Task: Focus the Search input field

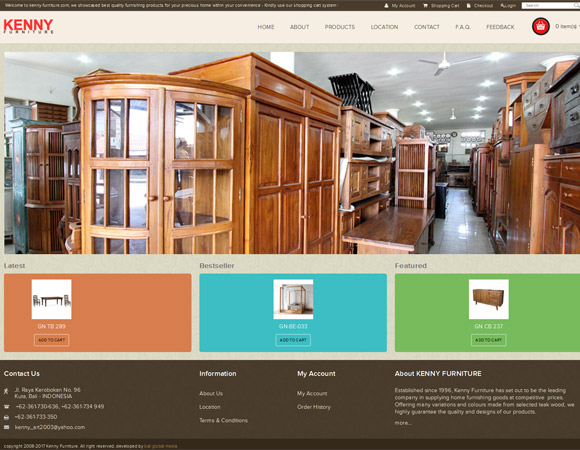Action: click(550, 6)
